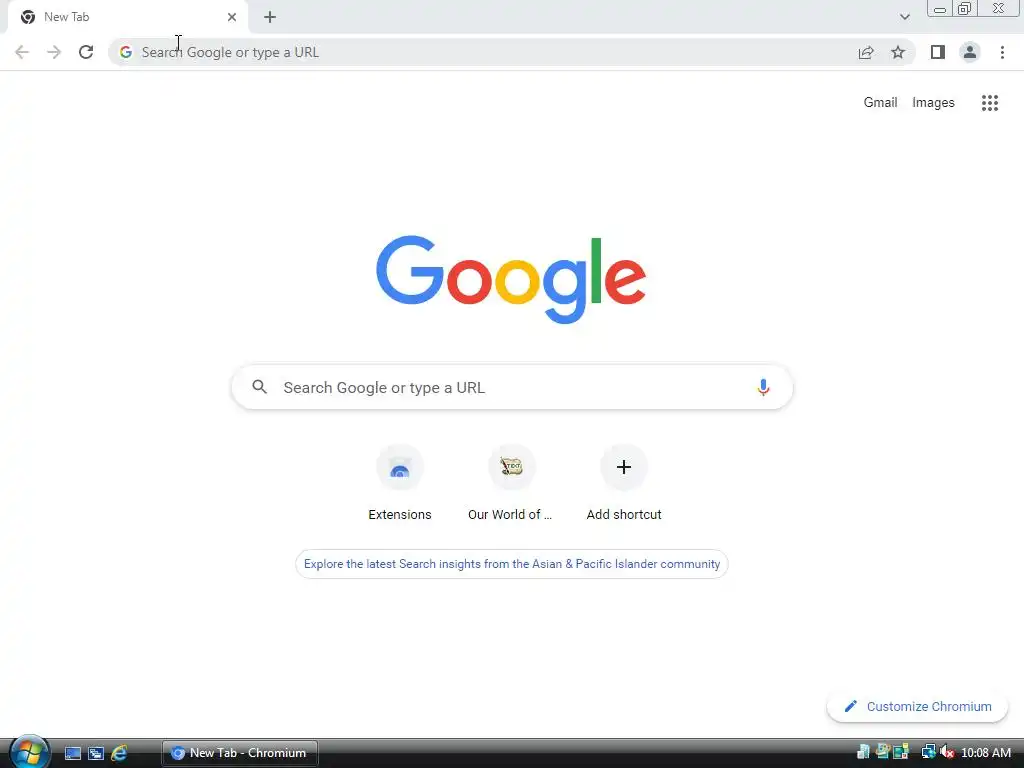Viewport: 1024px width, 768px height.
Task: Click the Switch Between Windows icon
Action: tap(96, 753)
